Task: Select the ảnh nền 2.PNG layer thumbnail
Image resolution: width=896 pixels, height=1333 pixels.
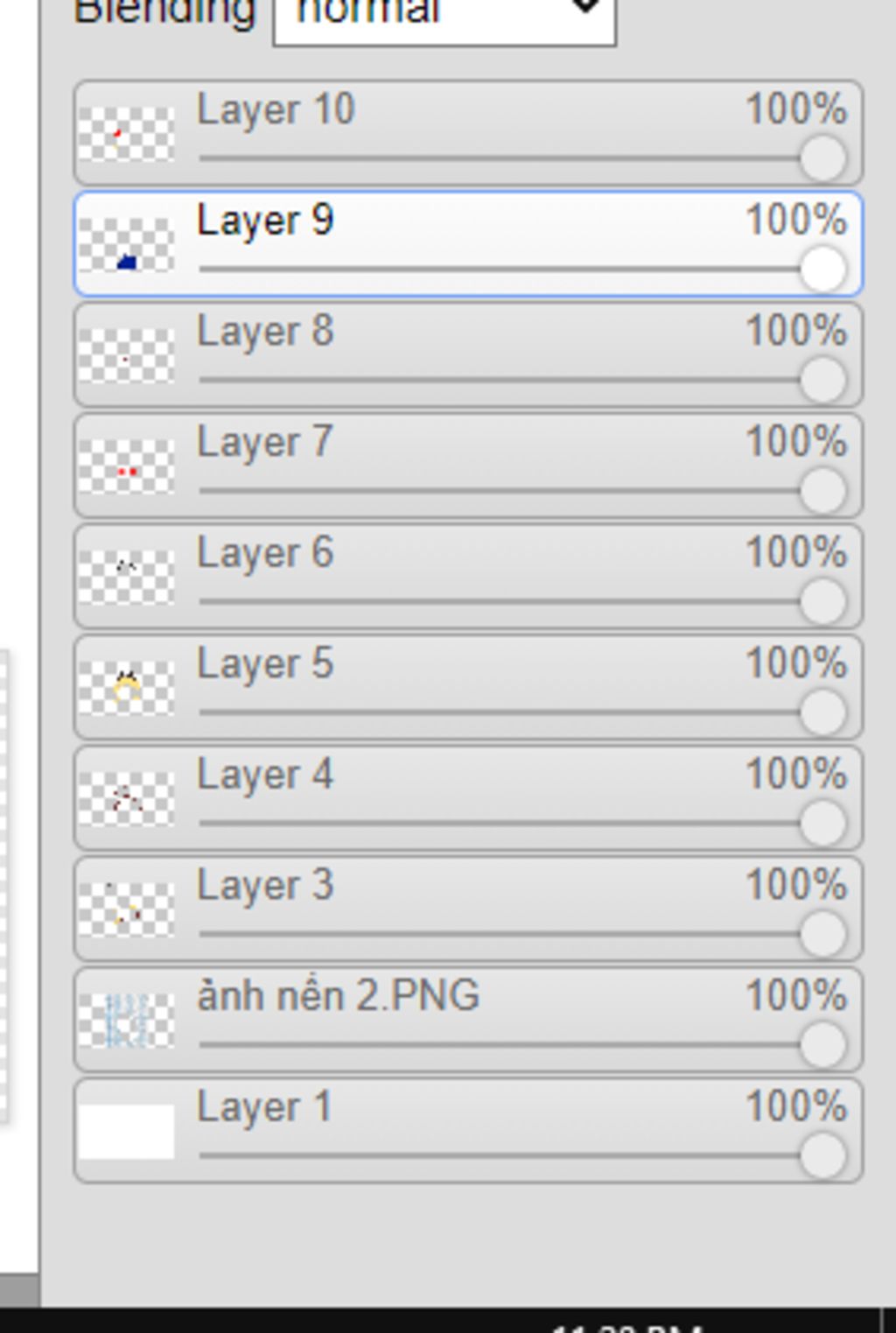Action: coord(126,1021)
